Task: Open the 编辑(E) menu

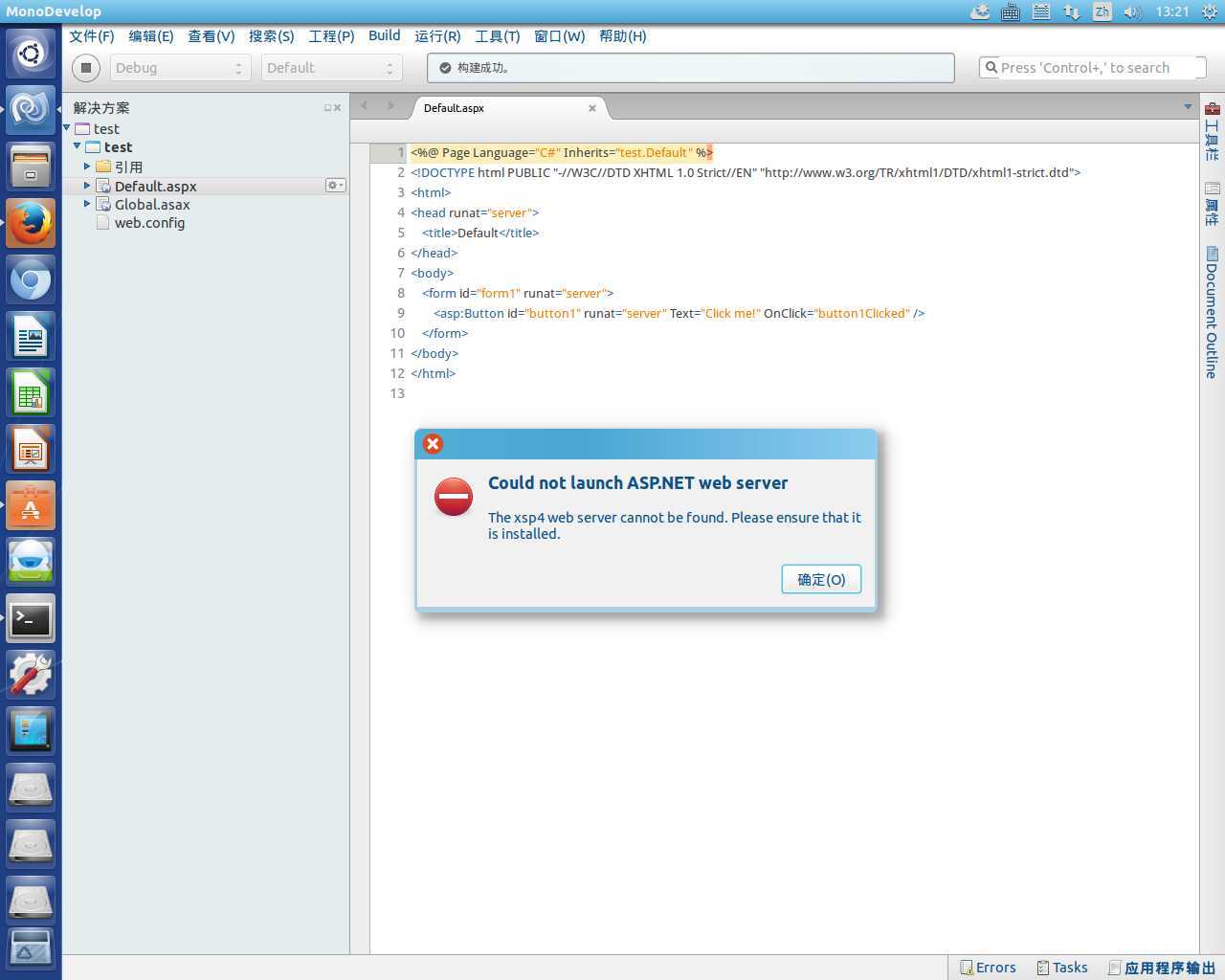Action: click(x=151, y=36)
